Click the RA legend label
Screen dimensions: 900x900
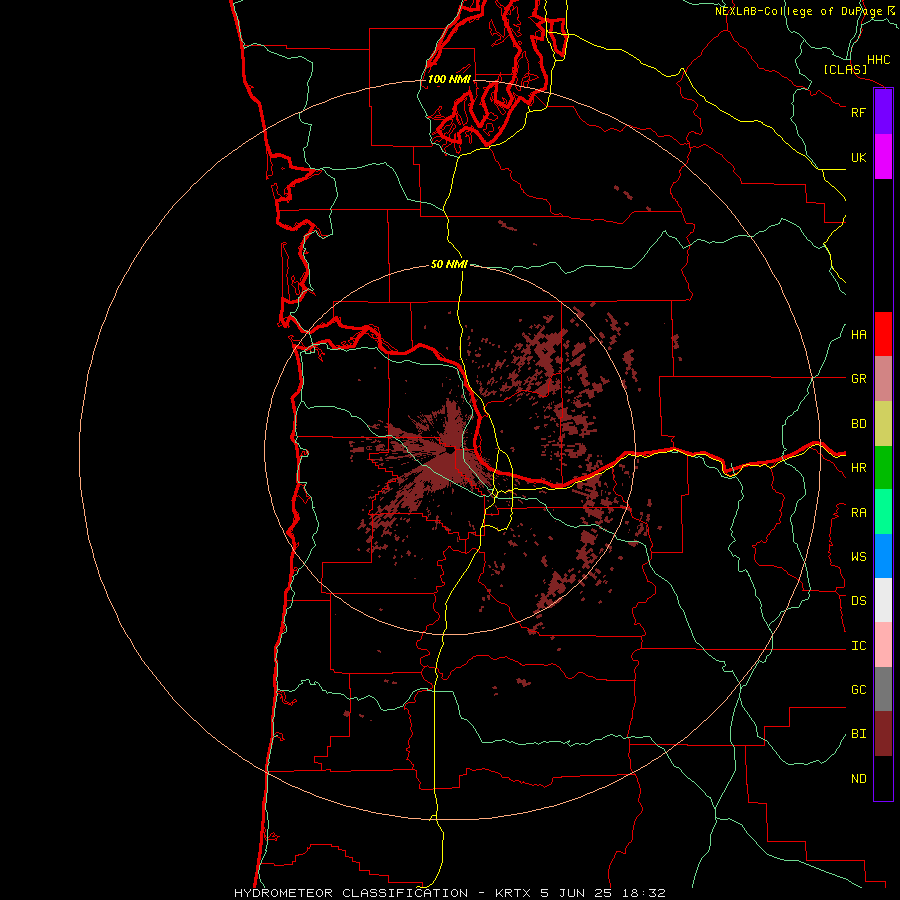pos(858,513)
